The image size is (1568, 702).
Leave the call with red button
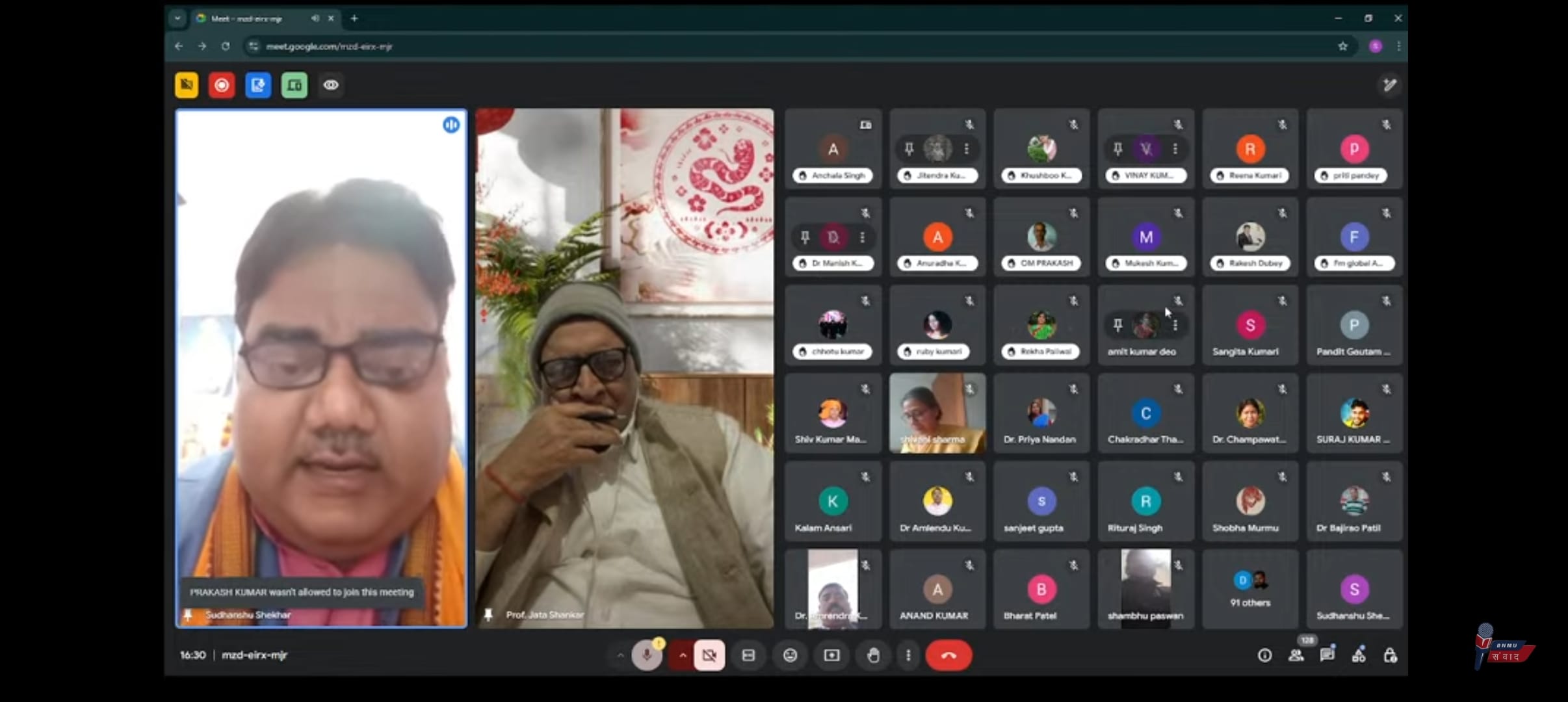[948, 655]
